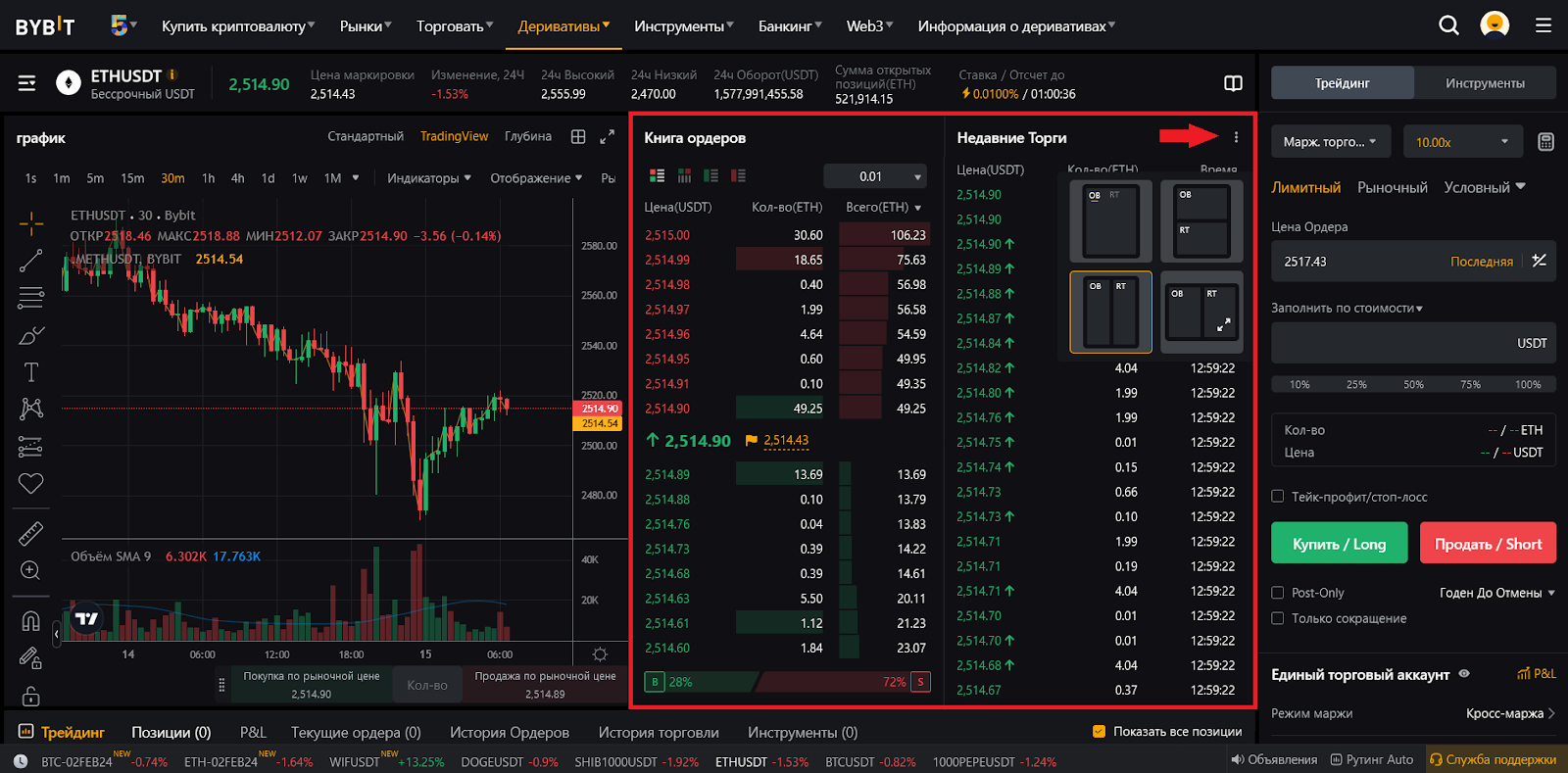The width and height of the screenshot is (1568, 773).
Task: Enable the take-profit/stop-loss checkbox
Action: coord(1278,497)
